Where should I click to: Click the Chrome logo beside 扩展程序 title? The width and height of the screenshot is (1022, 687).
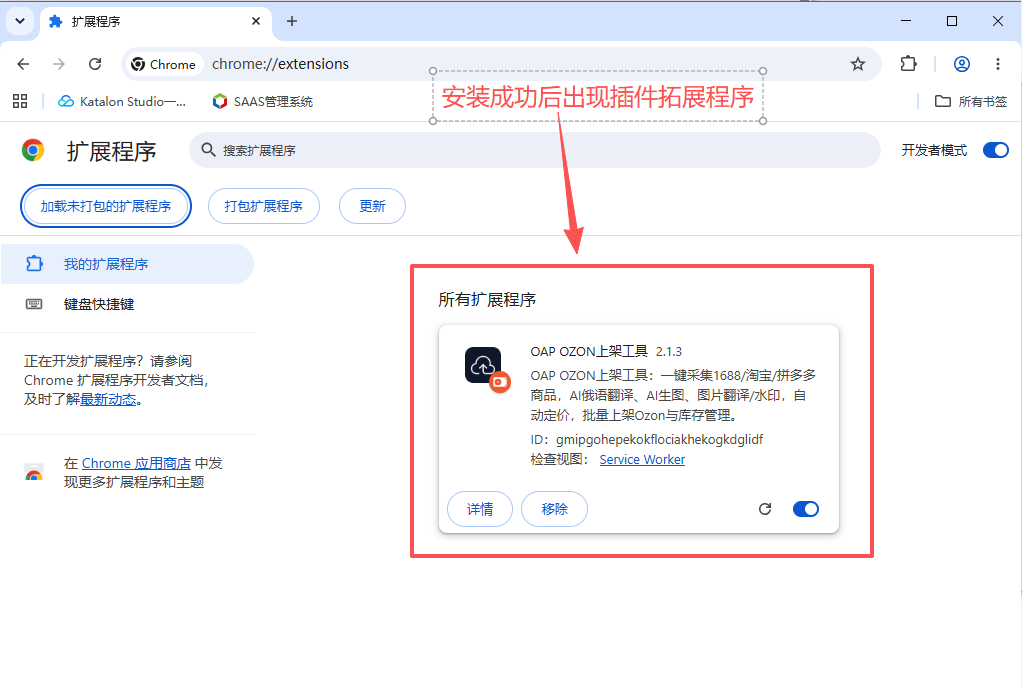(x=33, y=150)
